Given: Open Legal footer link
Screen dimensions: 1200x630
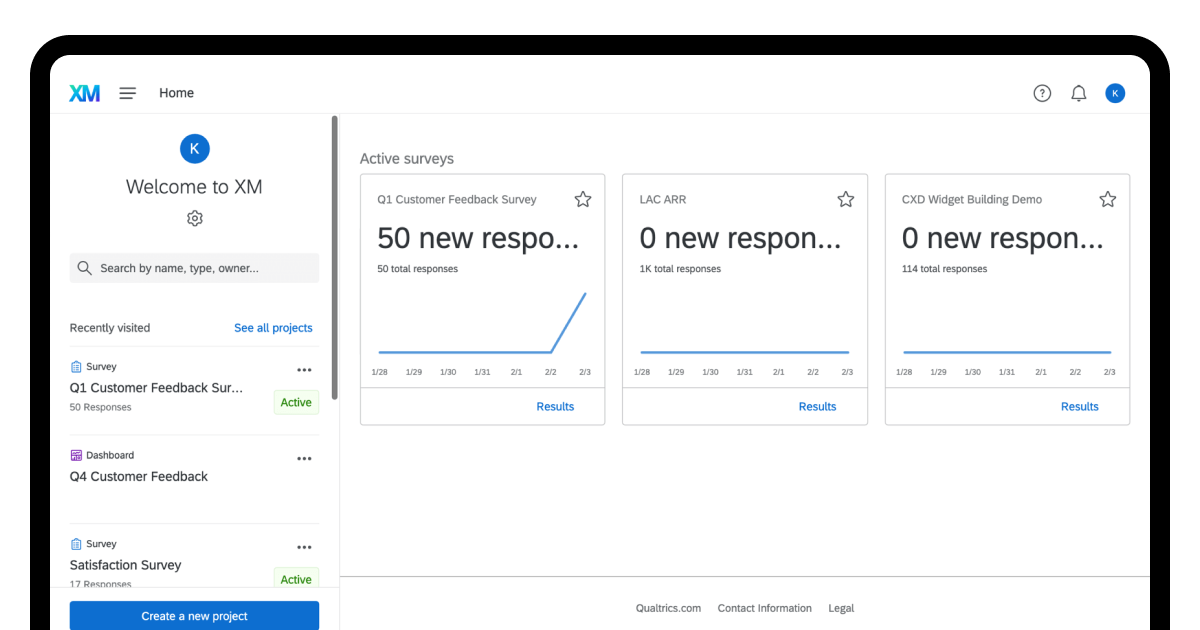Looking at the screenshot, I should click(x=841, y=608).
